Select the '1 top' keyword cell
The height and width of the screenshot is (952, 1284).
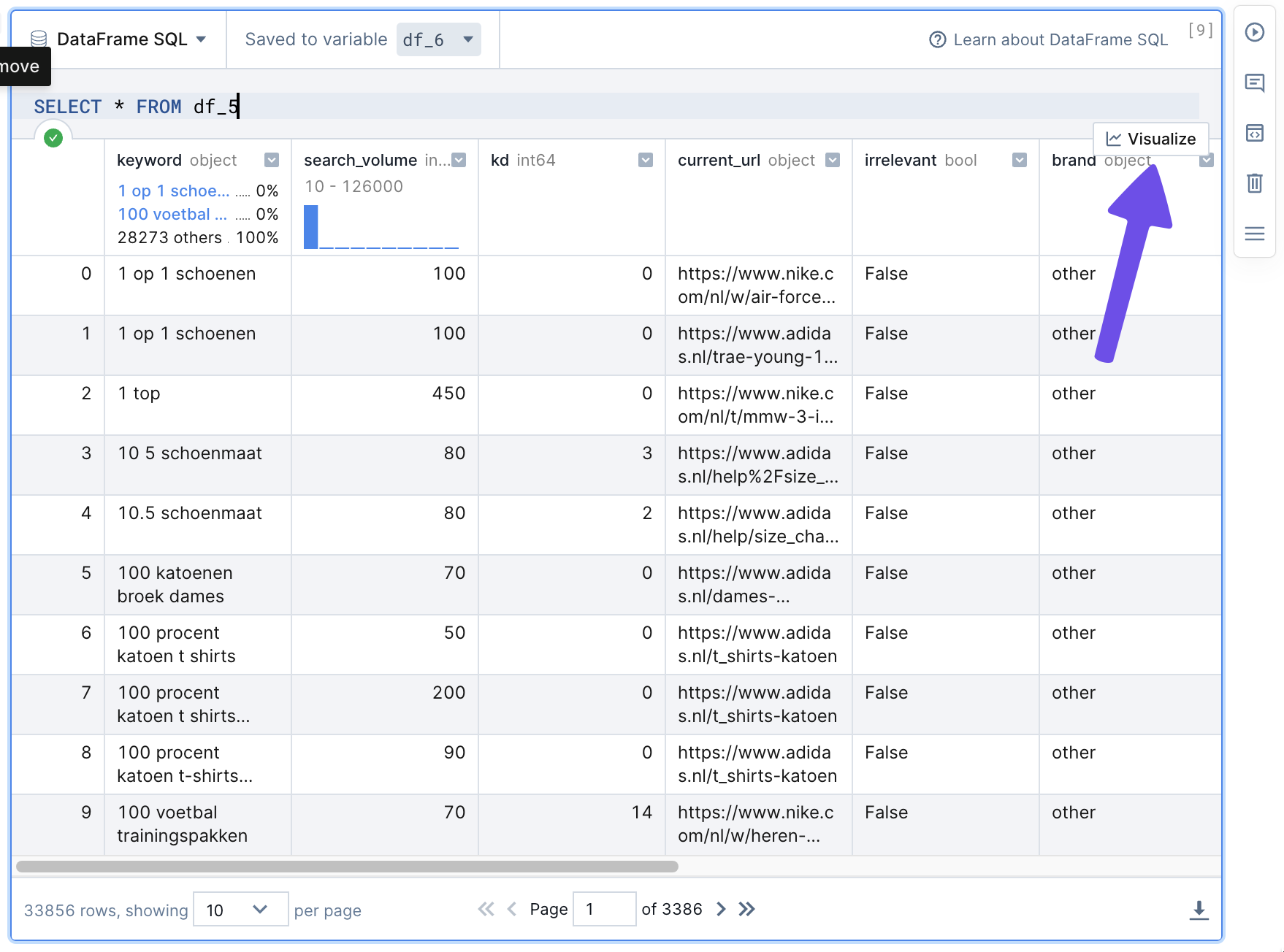(198, 405)
